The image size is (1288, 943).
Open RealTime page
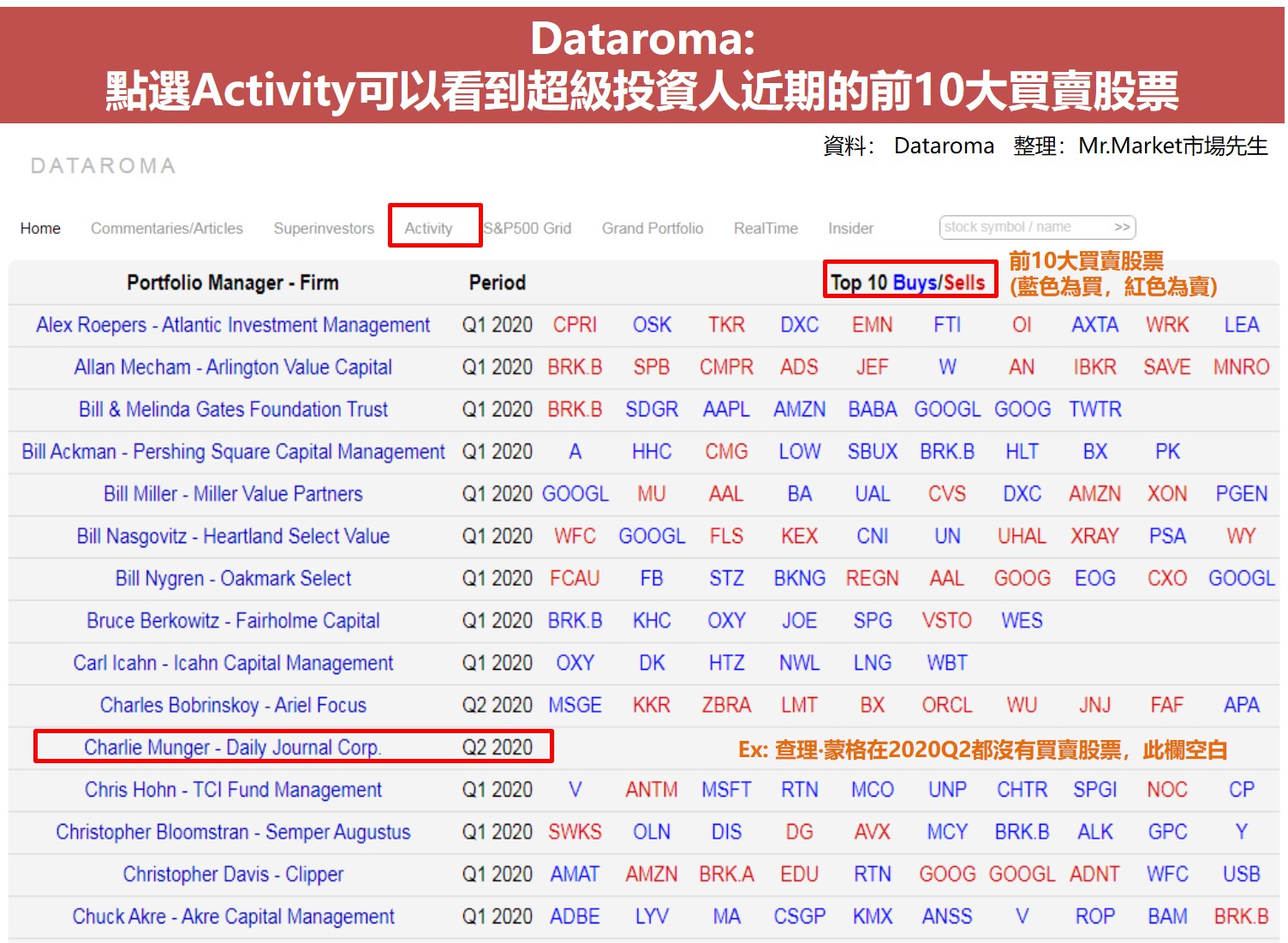(766, 229)
